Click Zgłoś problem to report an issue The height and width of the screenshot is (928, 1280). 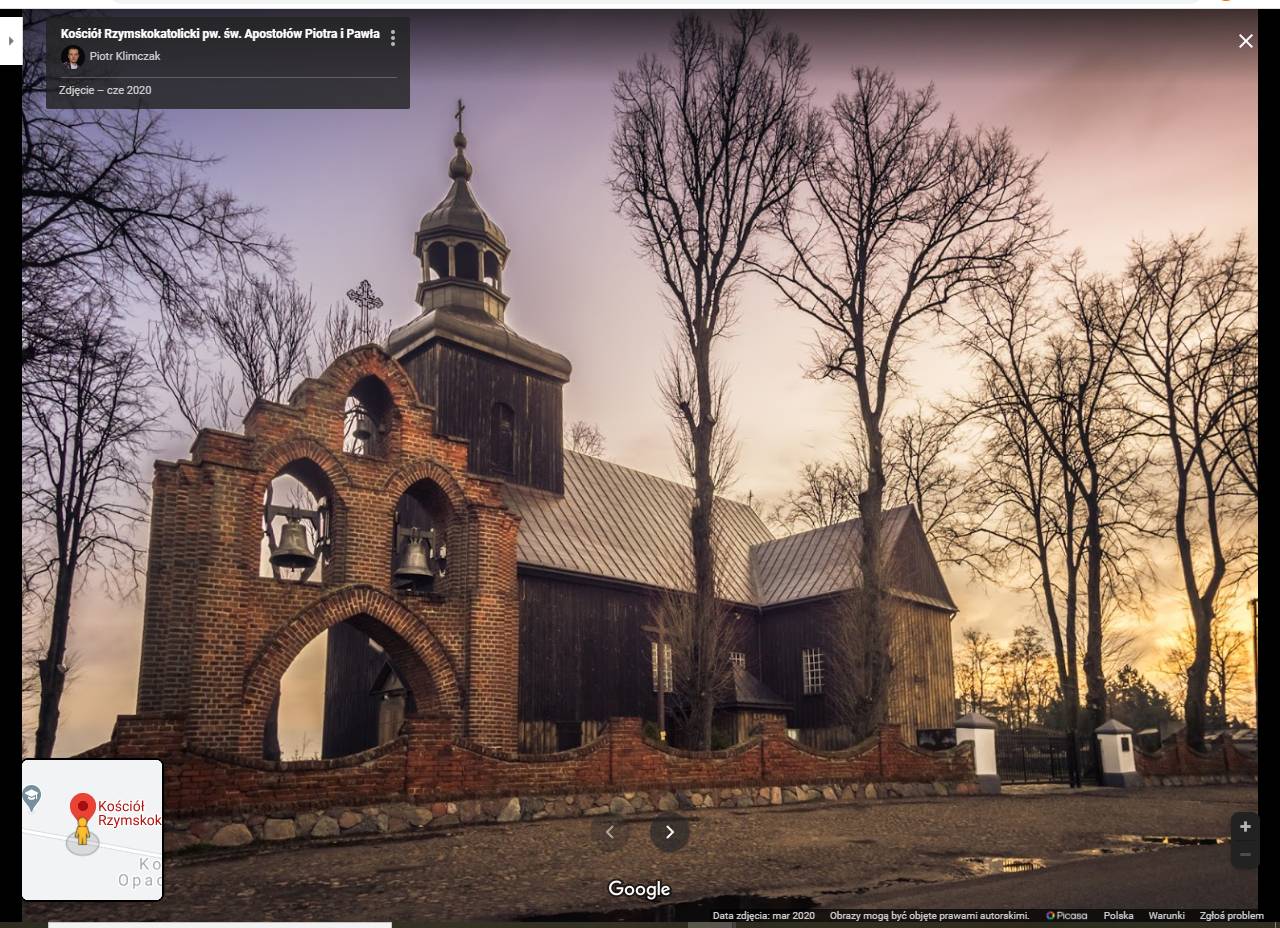tap(1231, 916)
